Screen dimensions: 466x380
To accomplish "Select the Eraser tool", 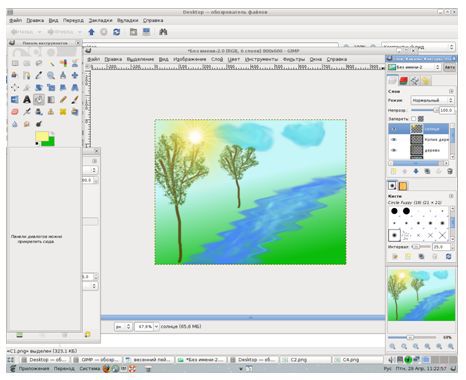I will coord(15,112).
